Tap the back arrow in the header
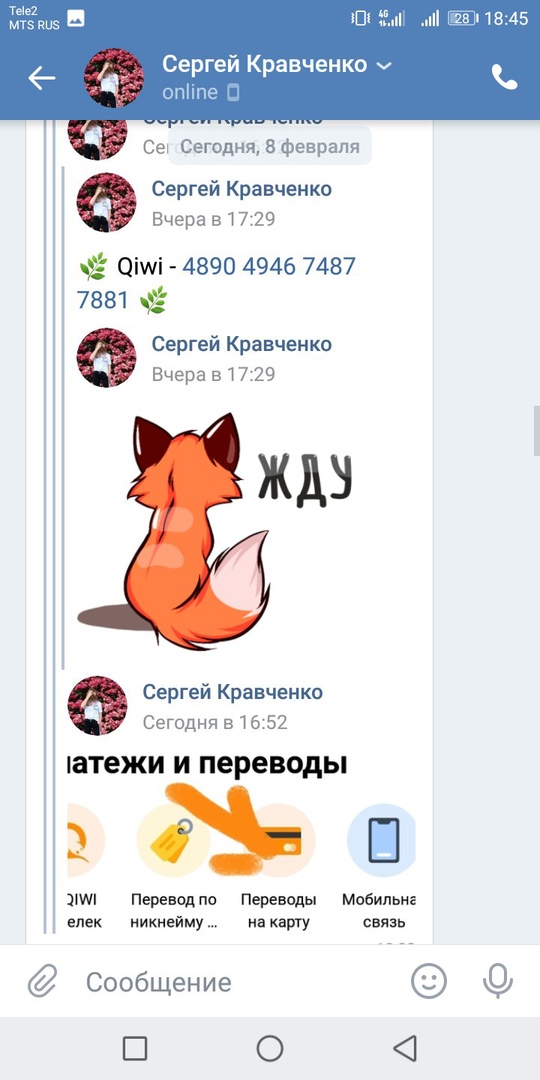The image size is (540, 1080). [41, 78]
